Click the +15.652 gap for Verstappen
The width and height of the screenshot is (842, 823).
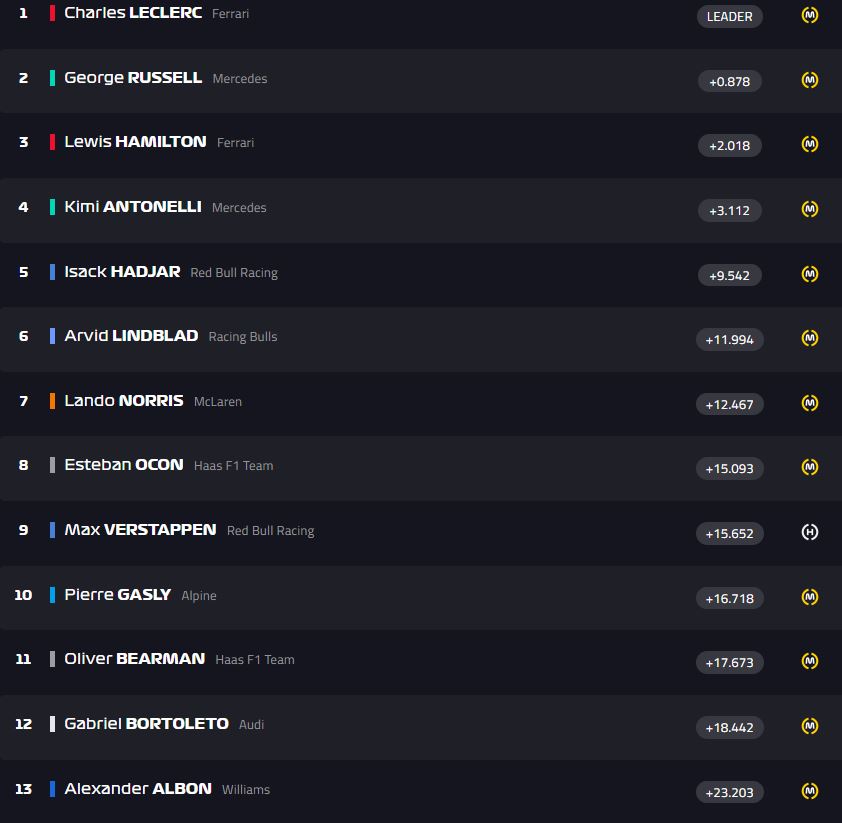tap(729, 534)
